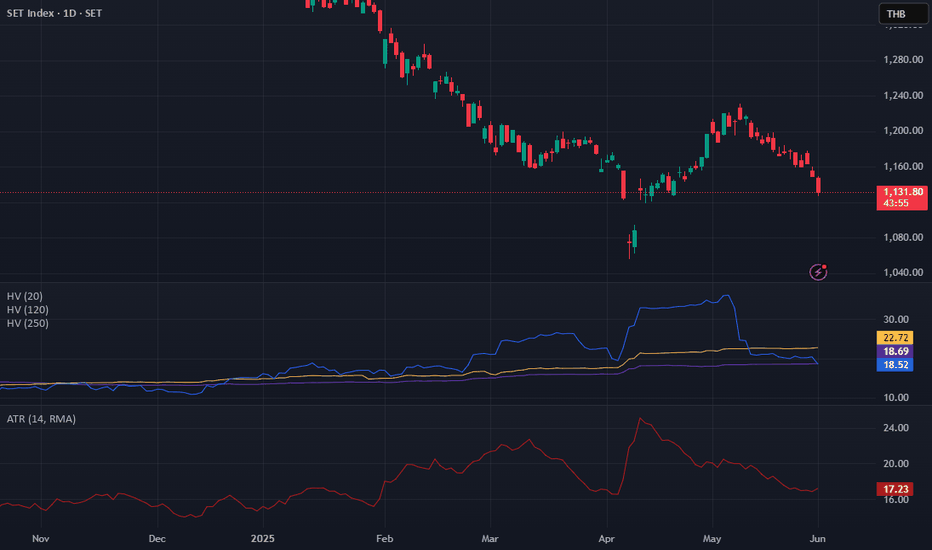The width and height of the screenshot is (932, 550).
Task: Click the HV (120) indicator legend
Action: [x=27, y=310]
